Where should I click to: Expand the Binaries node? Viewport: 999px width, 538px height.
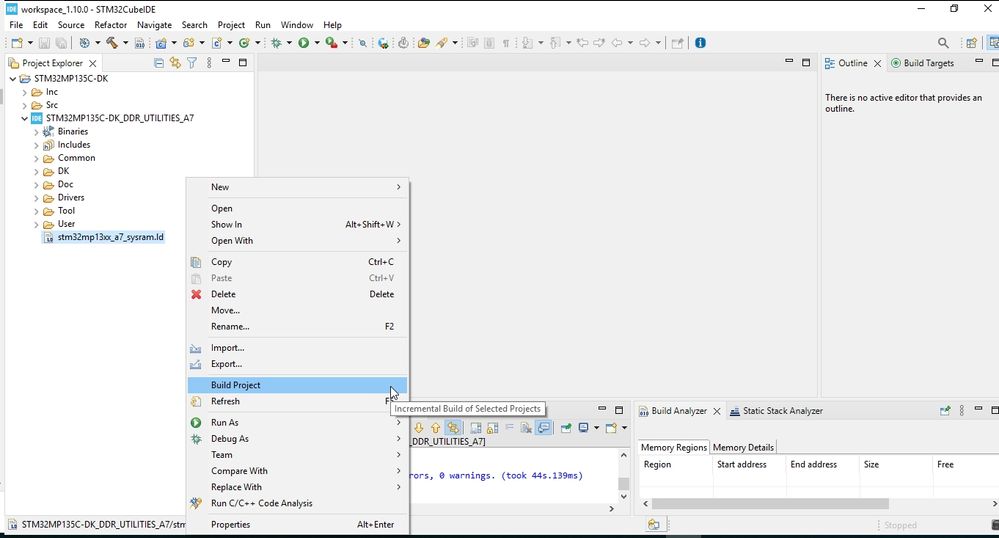(36, 131)
